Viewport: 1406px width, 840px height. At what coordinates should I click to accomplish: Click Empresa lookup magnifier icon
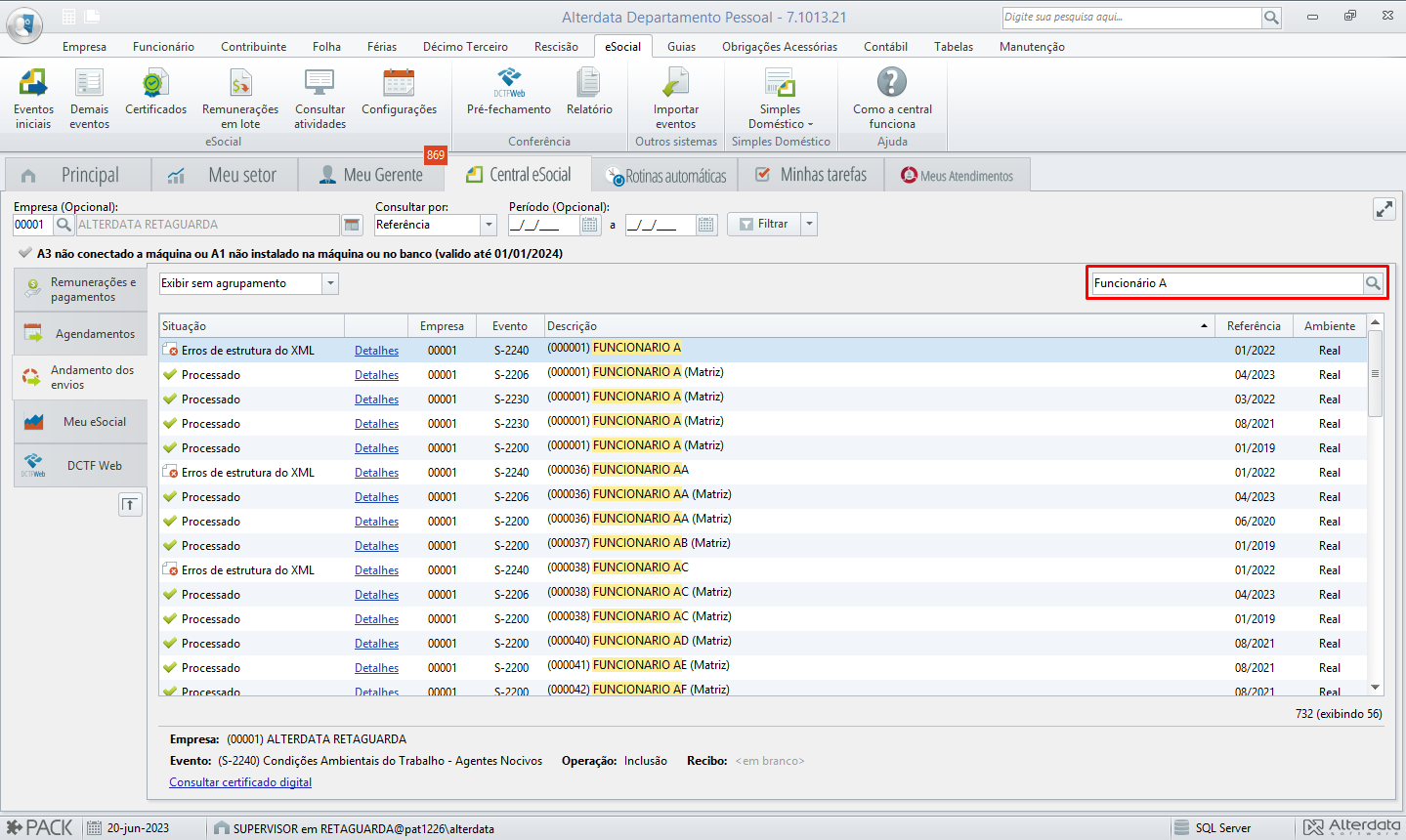pyautogui.click(x=64, y=225)
